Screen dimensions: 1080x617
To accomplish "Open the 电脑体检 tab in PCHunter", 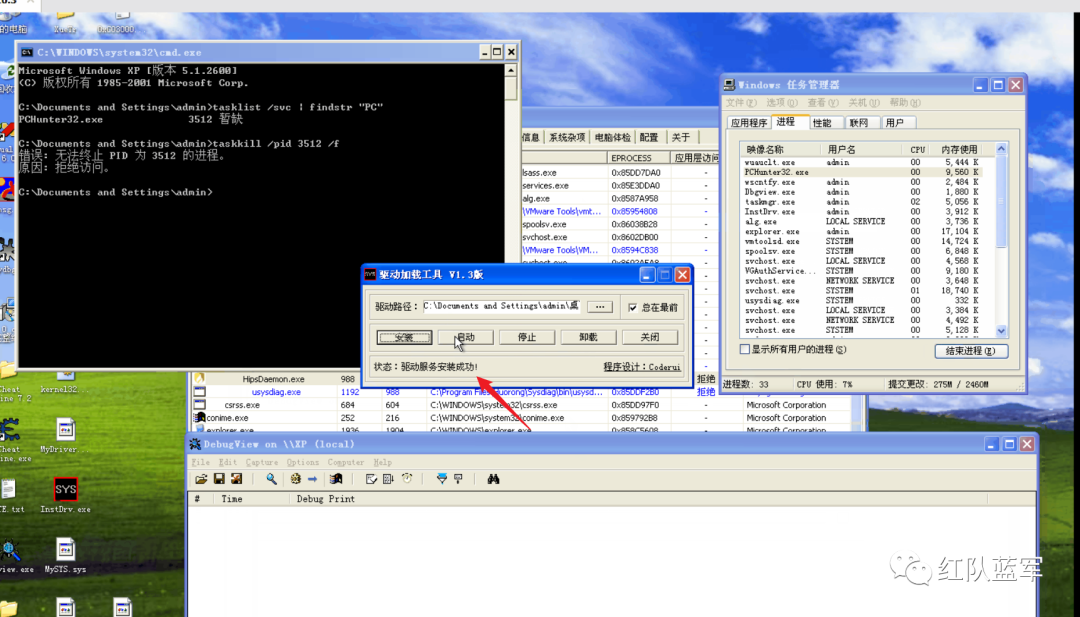I will pos(612,137).
